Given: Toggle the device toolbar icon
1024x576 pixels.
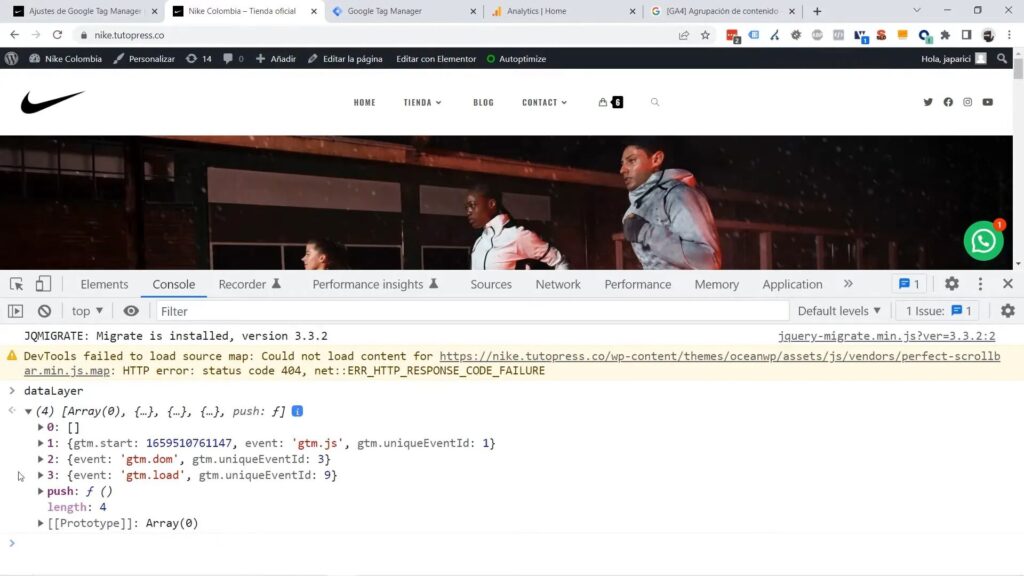Looking at the screenshot, I should click(43, 283).
